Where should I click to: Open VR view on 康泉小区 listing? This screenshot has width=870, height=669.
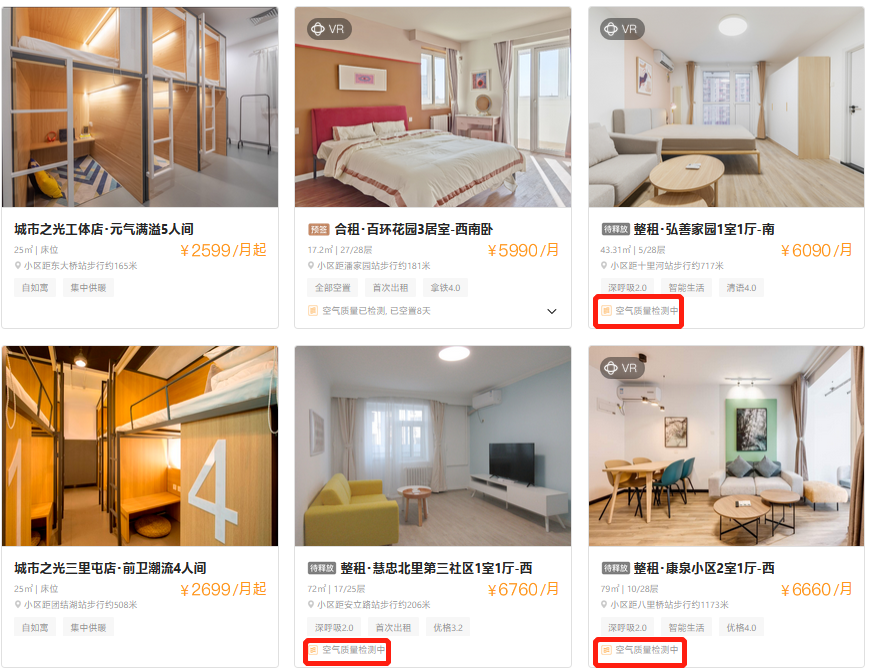click(622, 368)
